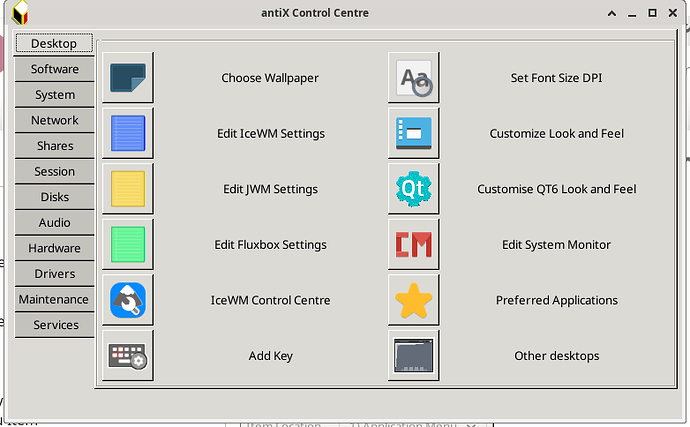690x427 pixels.
Task: Click the IceWM Control Centre label
Action: (x=270, y=300)
